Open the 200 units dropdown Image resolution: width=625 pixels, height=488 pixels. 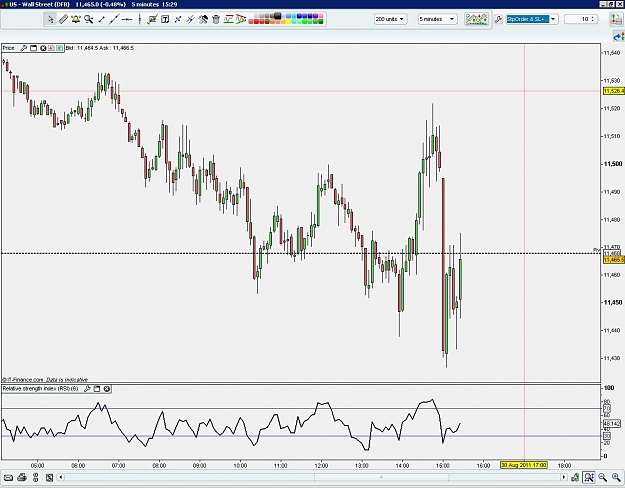[390, 19]
